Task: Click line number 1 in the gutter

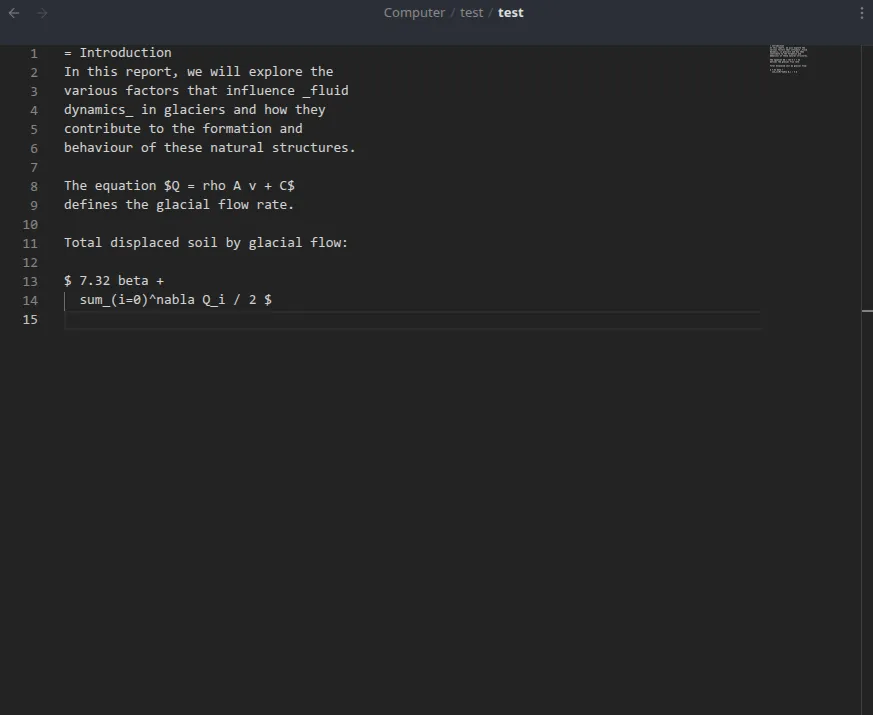Action: (34, 52)
